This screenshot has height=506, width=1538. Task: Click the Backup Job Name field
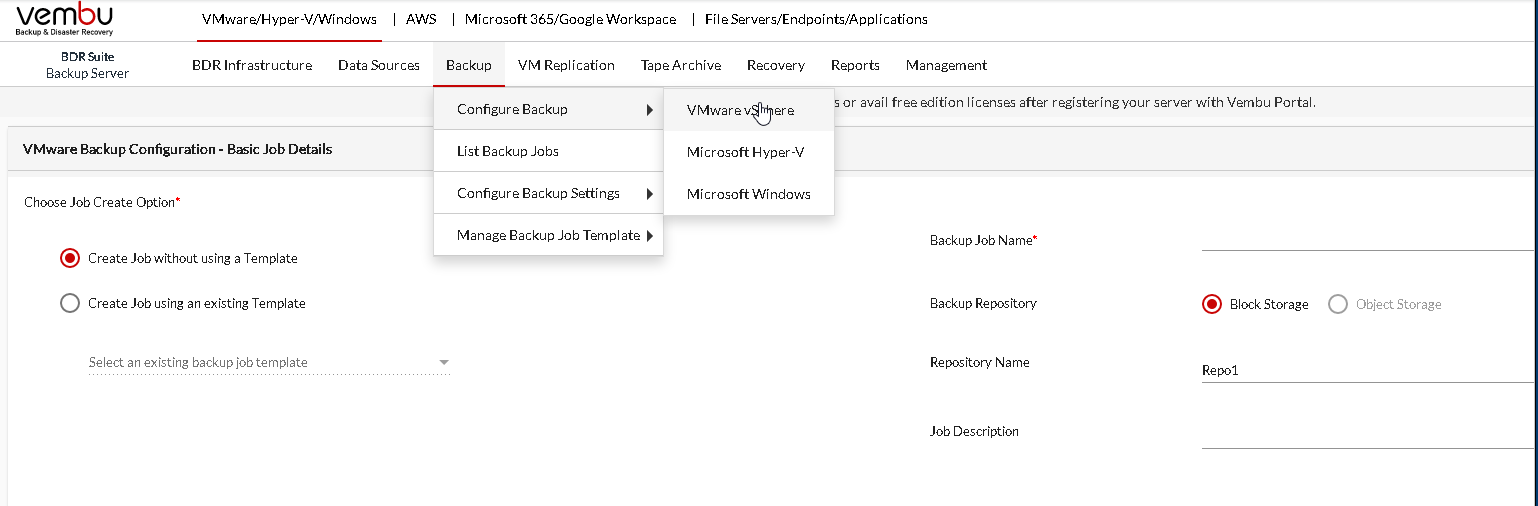coord(1369,238)
